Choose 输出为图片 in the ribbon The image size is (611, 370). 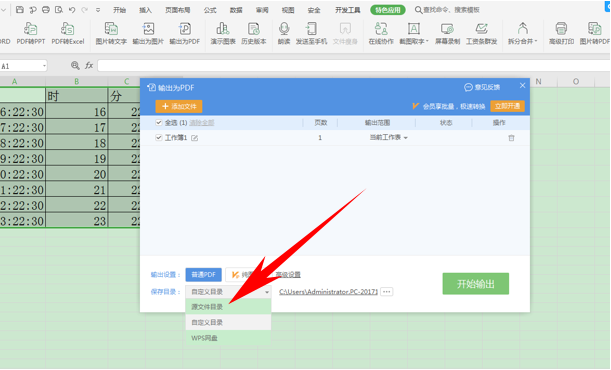point(148,33)
